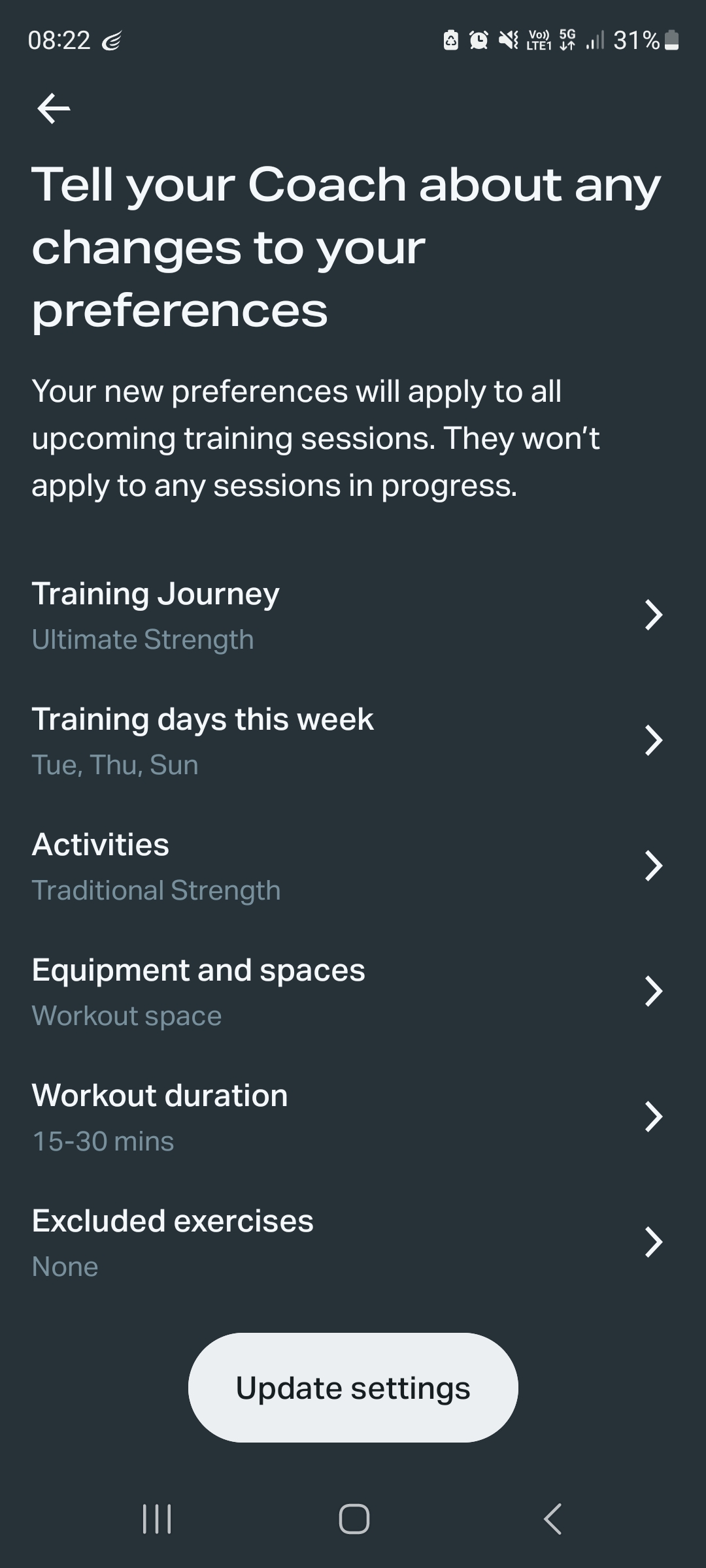
Task: Open Equipment and spaces chevron
Action: [x=654, y=991]
